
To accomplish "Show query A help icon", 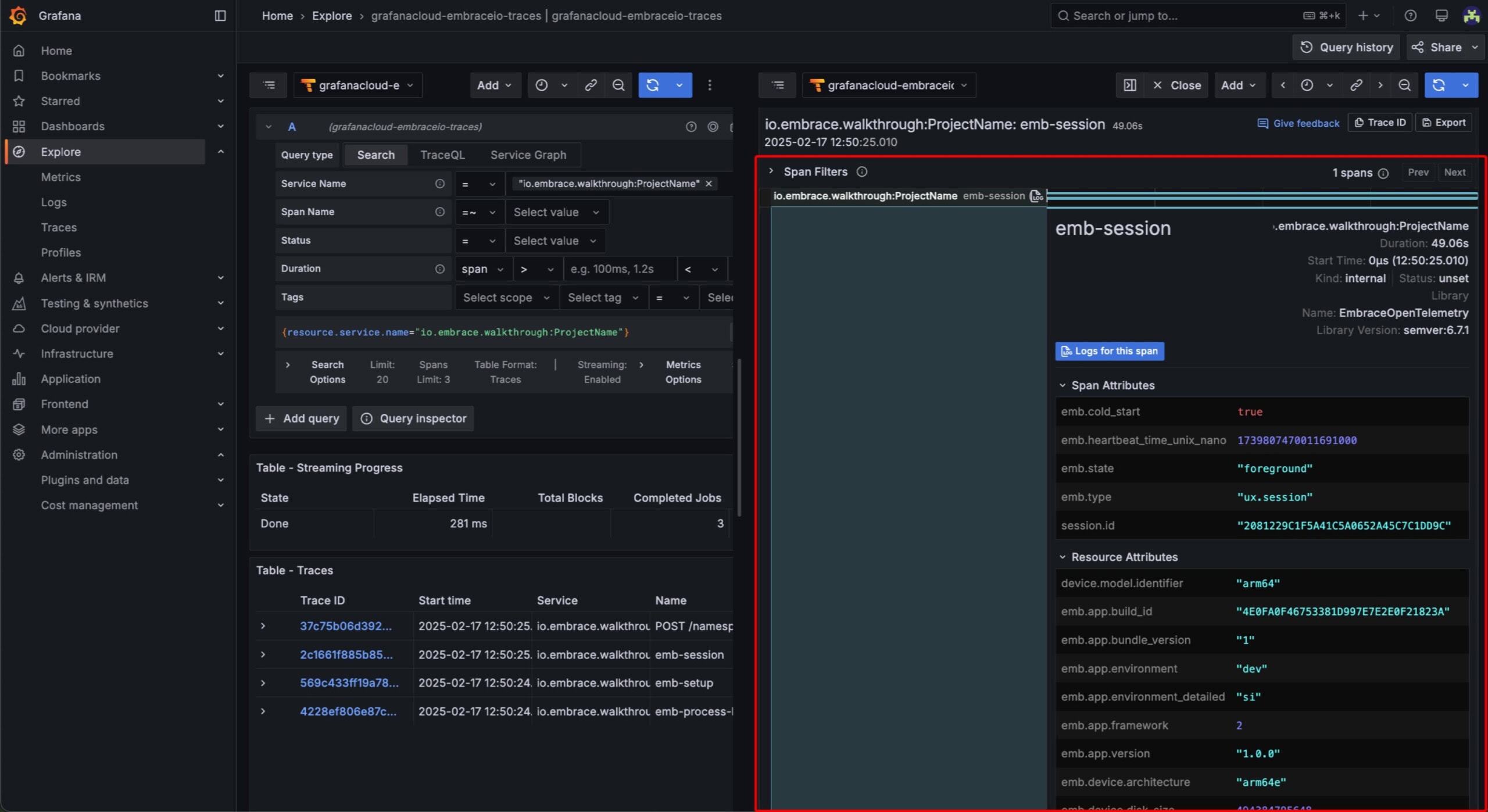I will coord(691,127).
